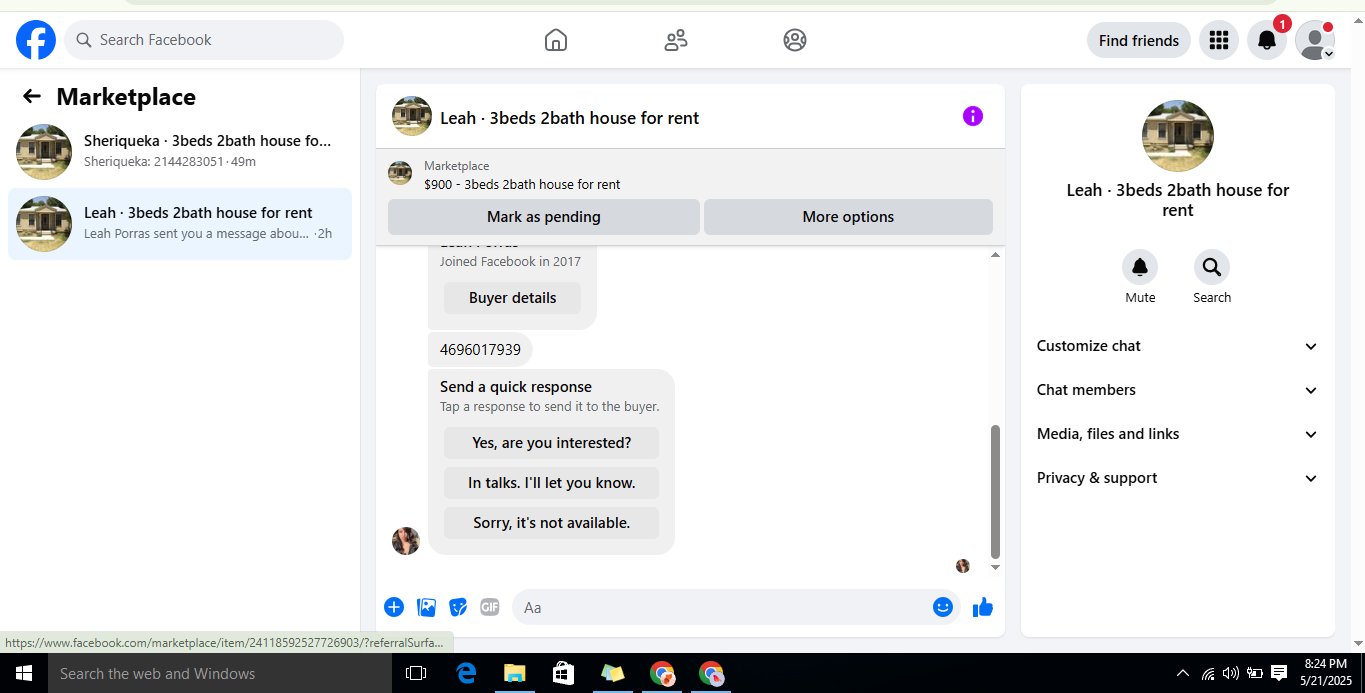
Task: Open Task View in taskbar
Action: click(x=416, y=673)
